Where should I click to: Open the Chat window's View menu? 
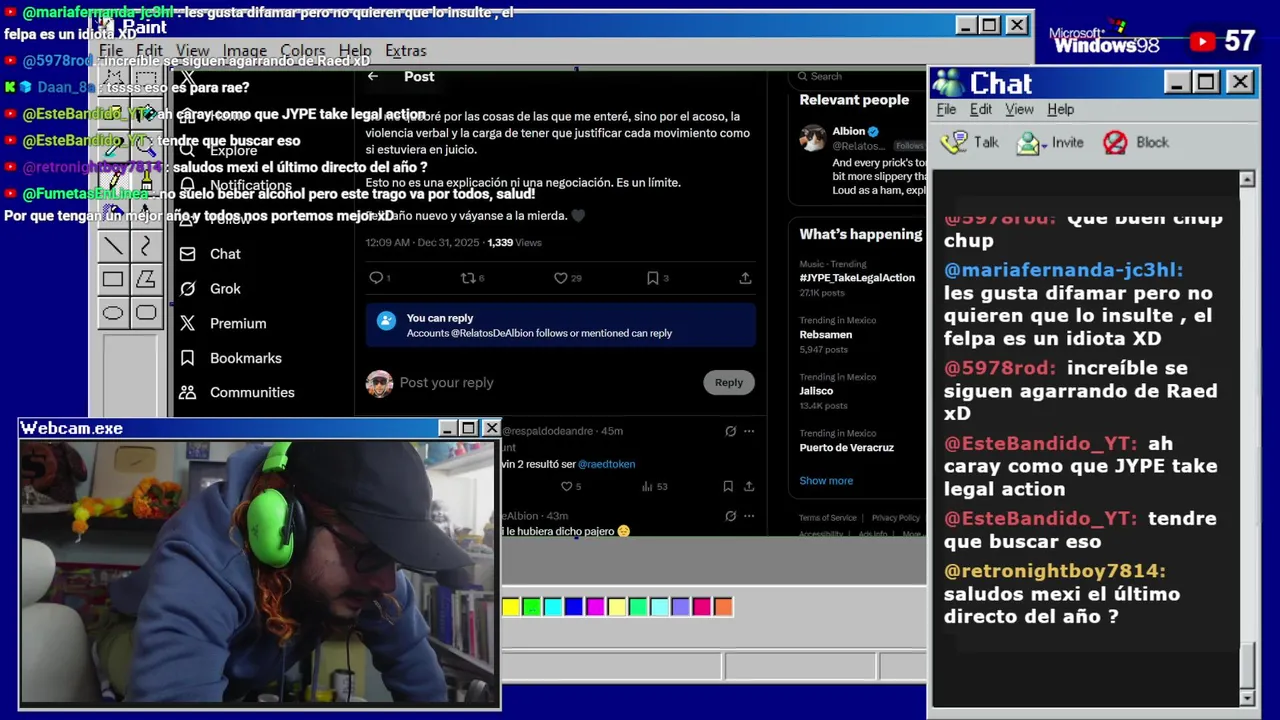click(1019, 109)
